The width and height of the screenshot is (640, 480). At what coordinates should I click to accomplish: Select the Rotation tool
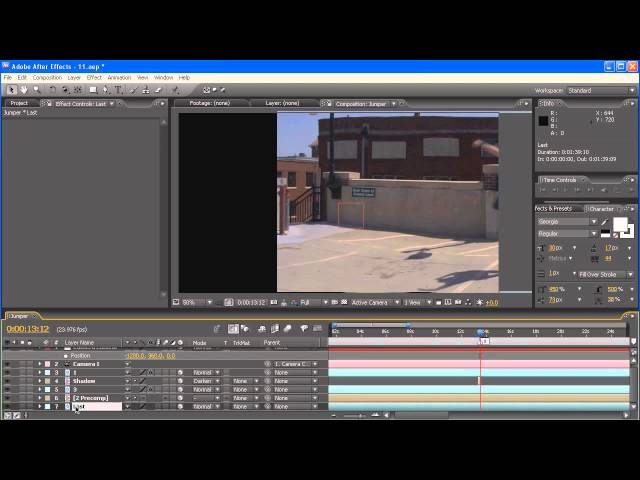point(53,90)
